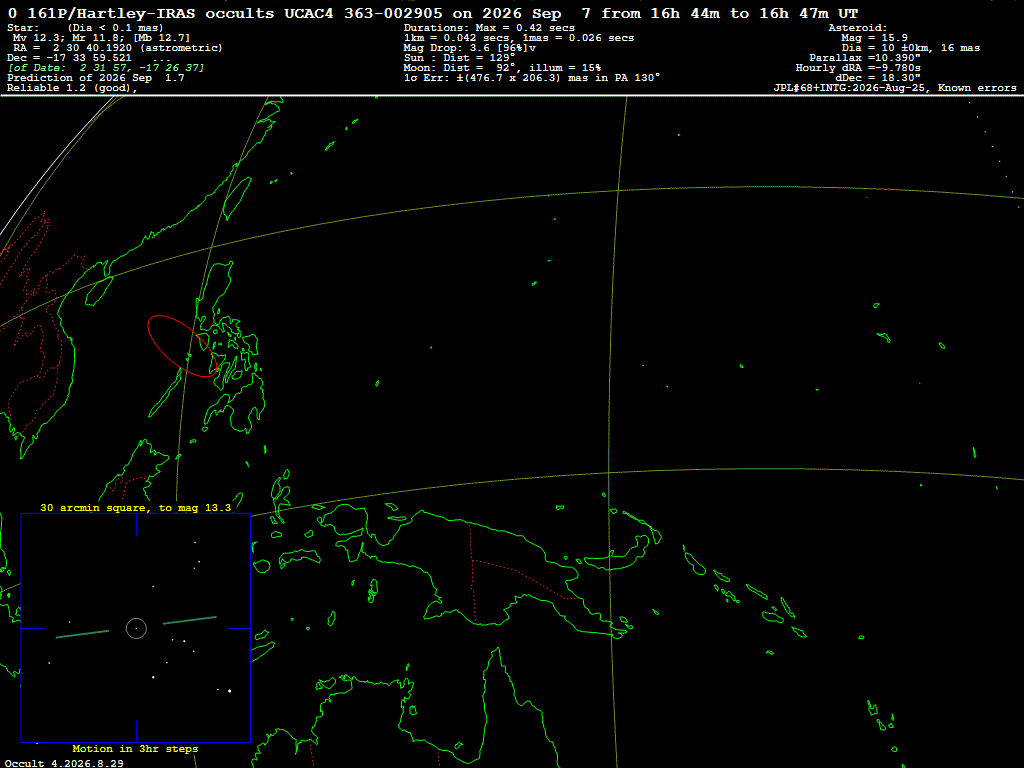Click the 'Reliable 1.2 (good)' text
Image resolution: width=1024 pixels, height=768 pixels.
tap(72, 88)
